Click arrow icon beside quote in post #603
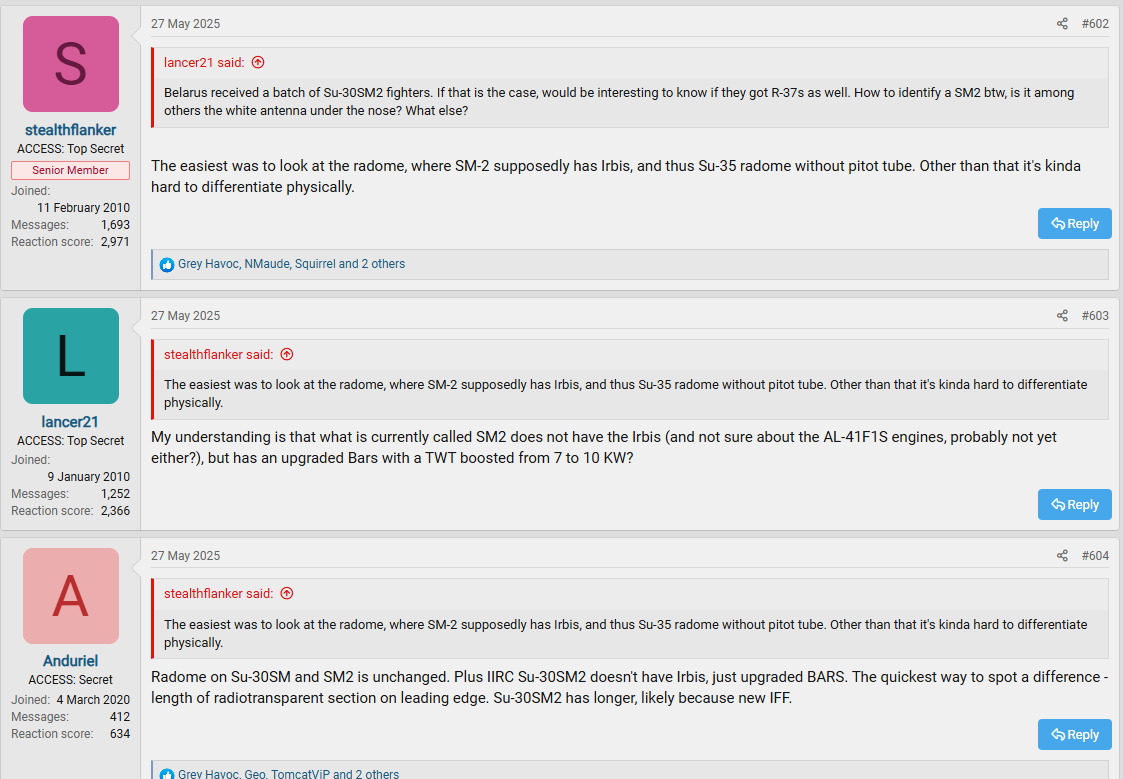The width and height of the screenshot is (1123, 779). coord(287,354)
